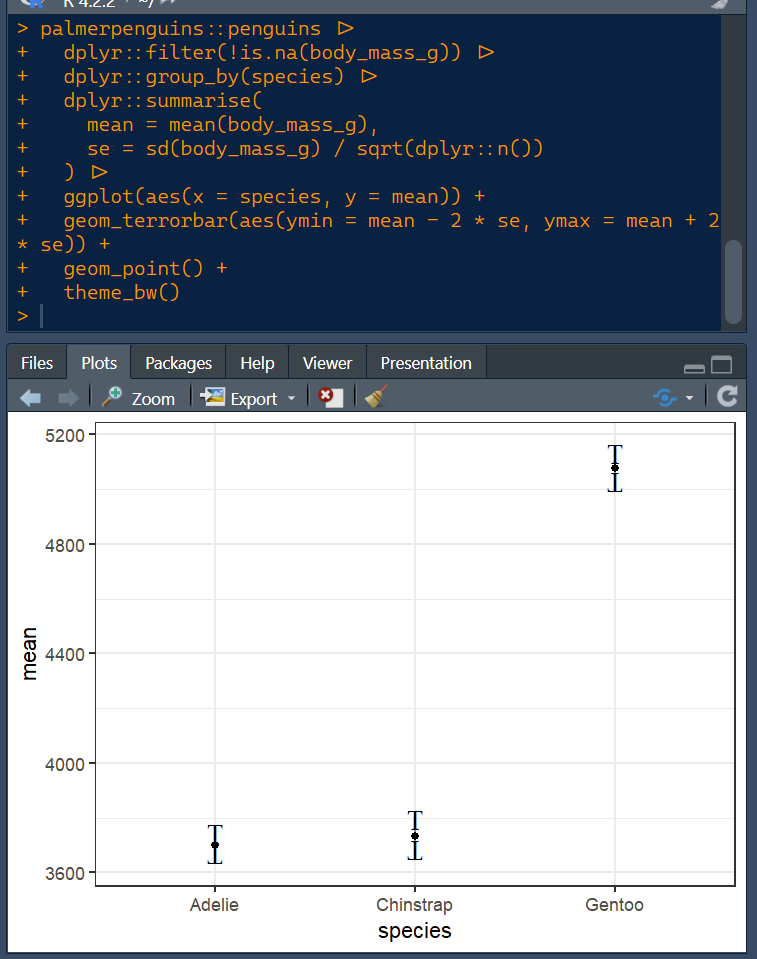Screen dimensions: 757x959
Task: Go to the next plot with forward arrow
Action: (68, 398)
